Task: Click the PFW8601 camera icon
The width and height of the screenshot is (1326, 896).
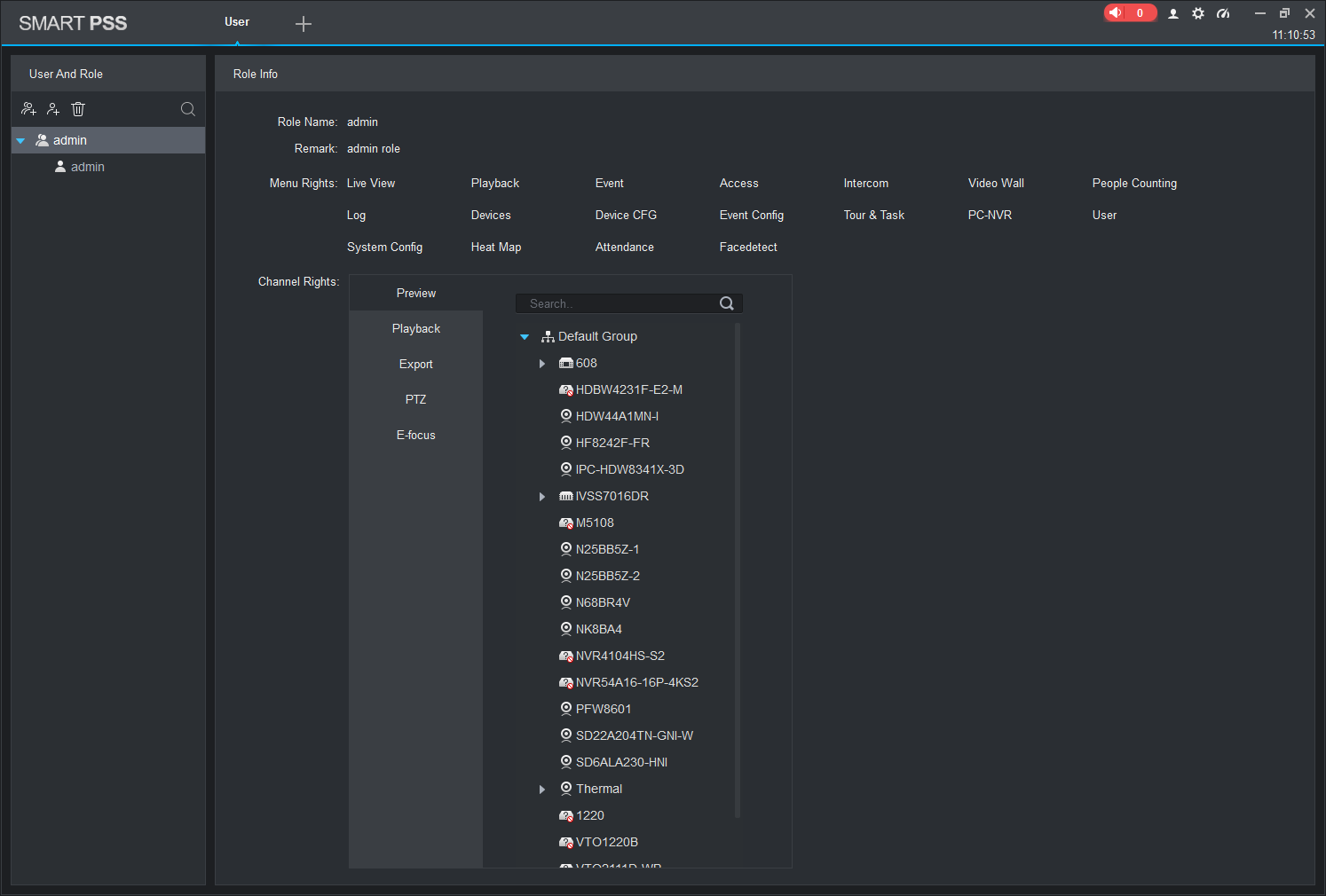Action: [x=565, y=709]
